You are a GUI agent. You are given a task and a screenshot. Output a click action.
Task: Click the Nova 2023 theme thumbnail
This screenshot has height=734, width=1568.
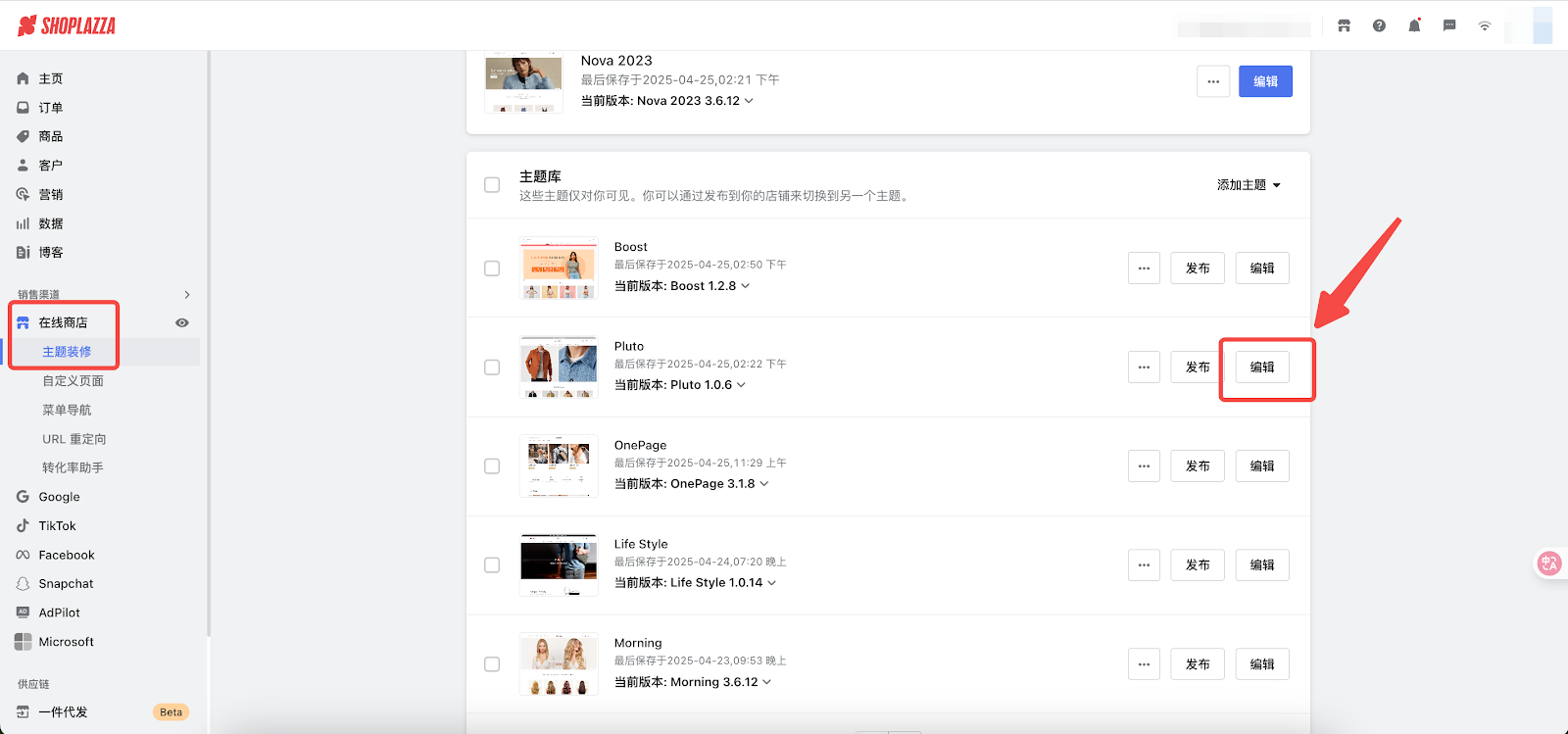point(524,83)
